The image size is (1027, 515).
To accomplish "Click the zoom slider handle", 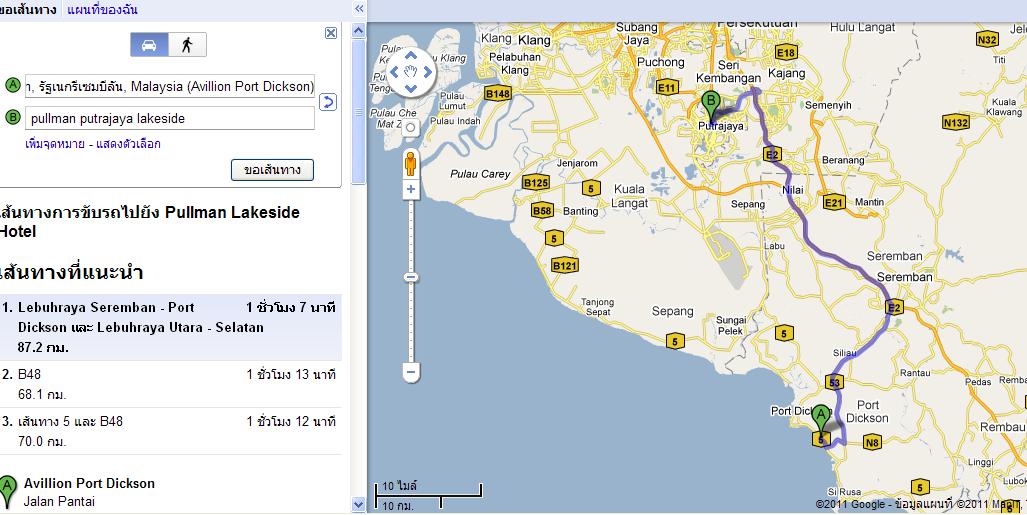I will point(410,277).
